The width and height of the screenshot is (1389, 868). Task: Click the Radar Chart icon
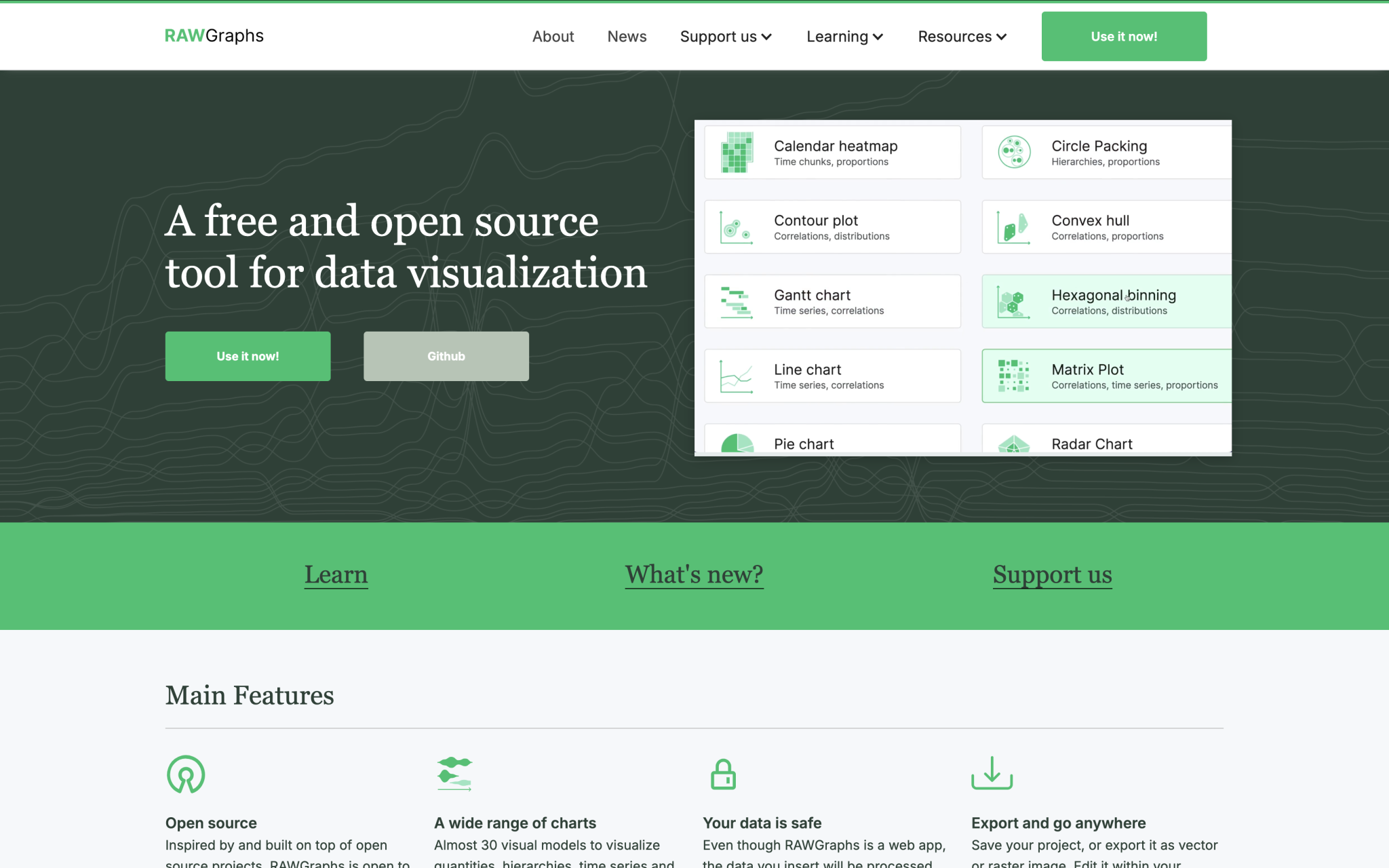point(1014,443)
